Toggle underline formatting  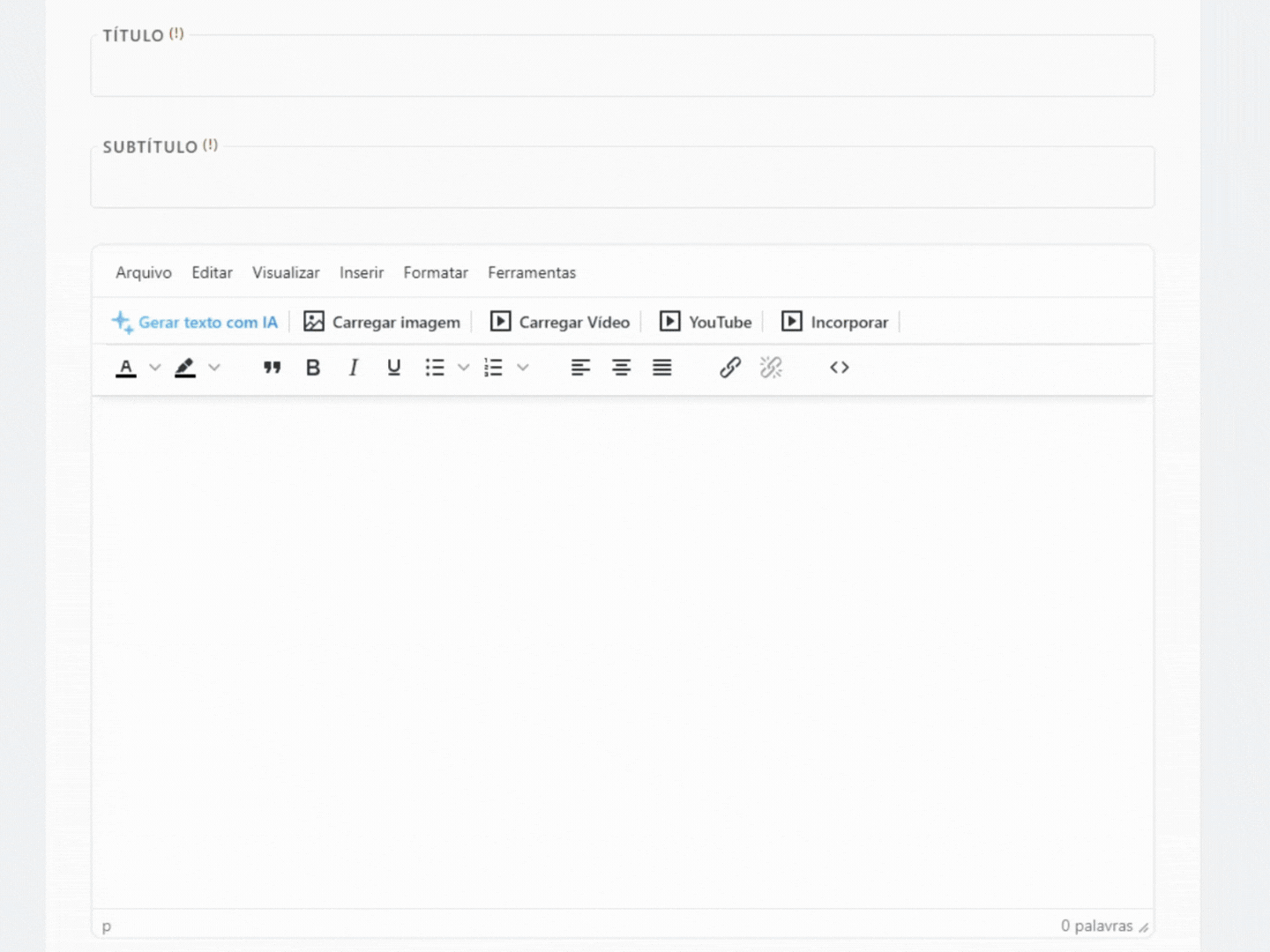click(394, 368)
